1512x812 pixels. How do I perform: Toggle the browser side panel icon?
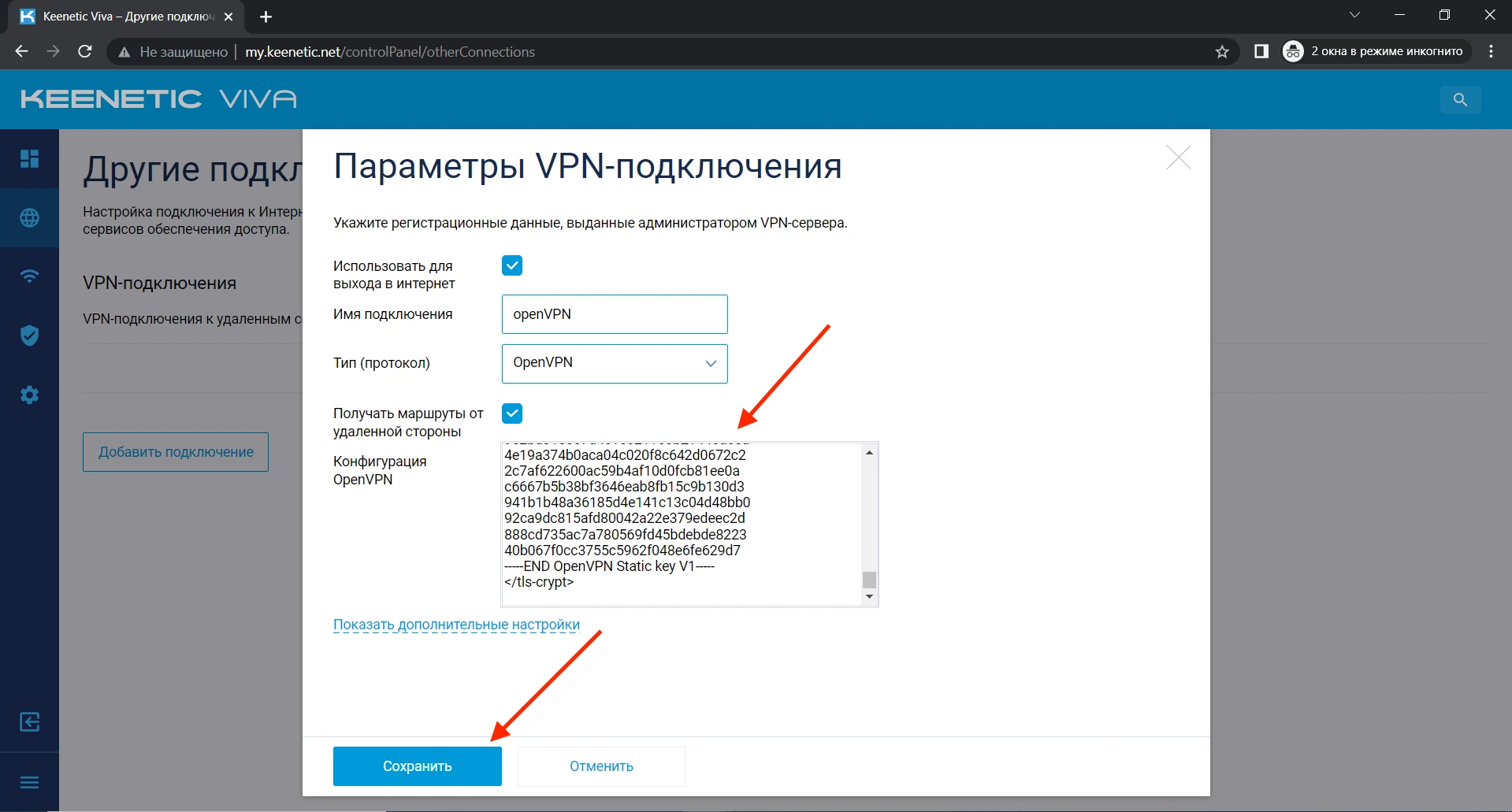click(x=1261, y=51)
